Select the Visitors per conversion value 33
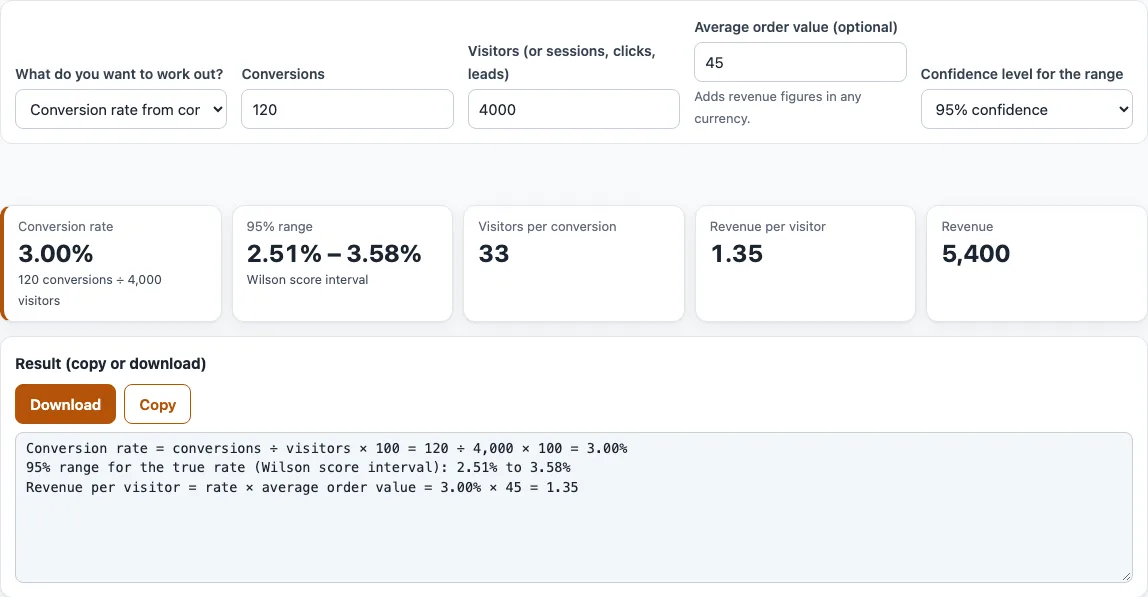 tap(493, 253)
